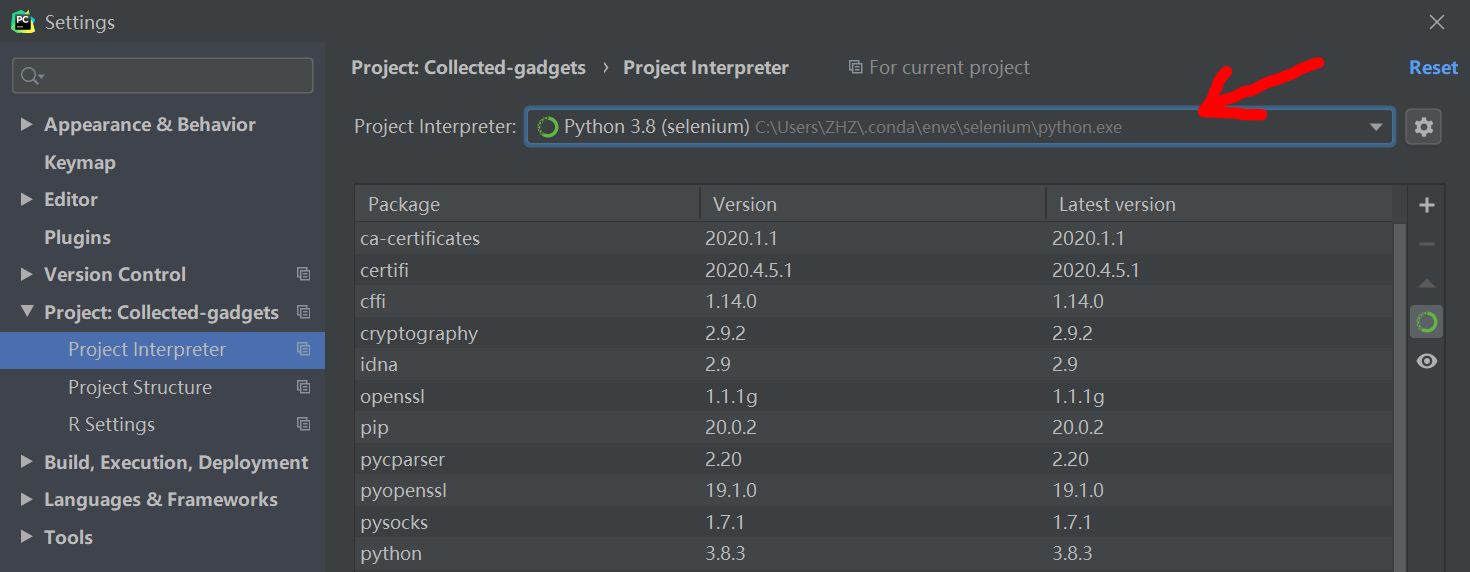
Task: Open the Project Interpreter dropdown
Action: click(1377, 127)
